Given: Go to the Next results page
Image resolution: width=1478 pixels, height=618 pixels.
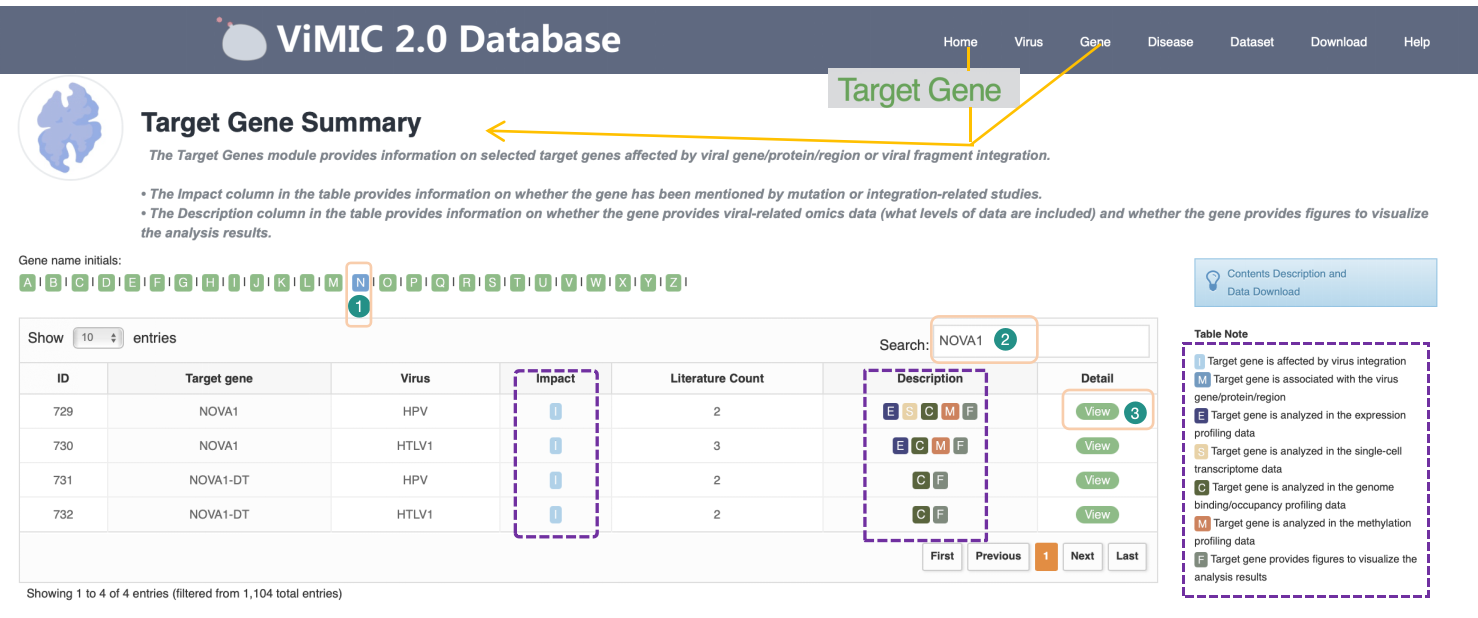Looking at the screenshot, I should [1082, 556].
